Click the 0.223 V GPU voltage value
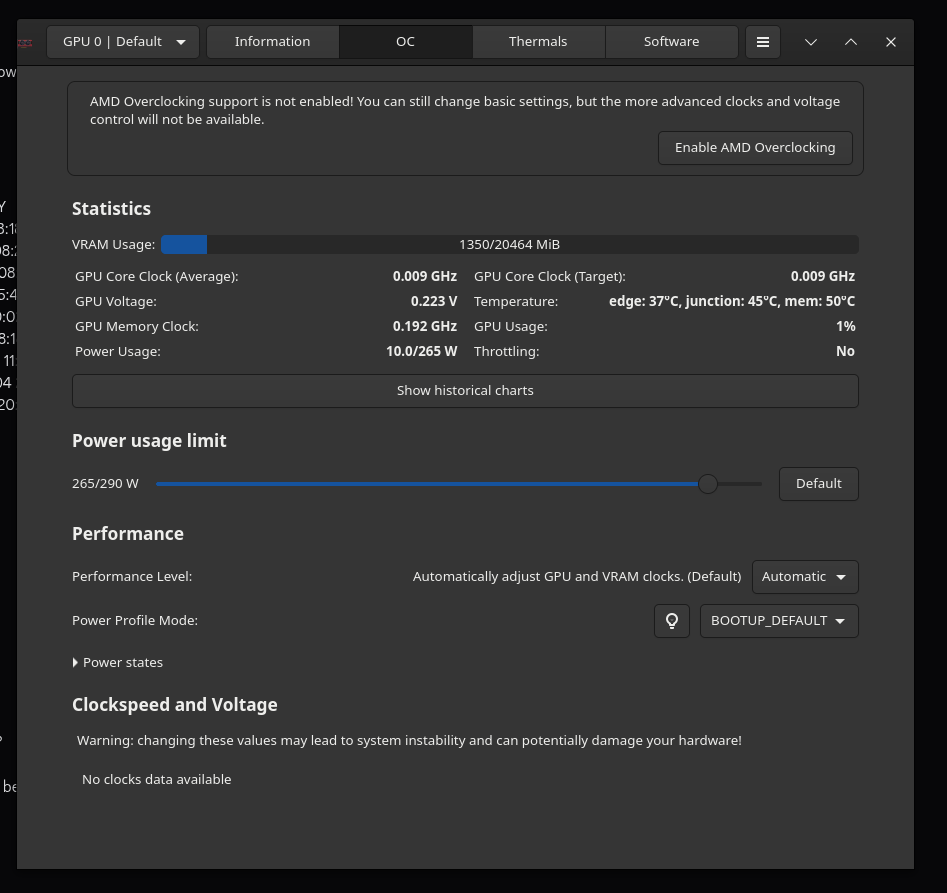 click(x=434, y=301)
